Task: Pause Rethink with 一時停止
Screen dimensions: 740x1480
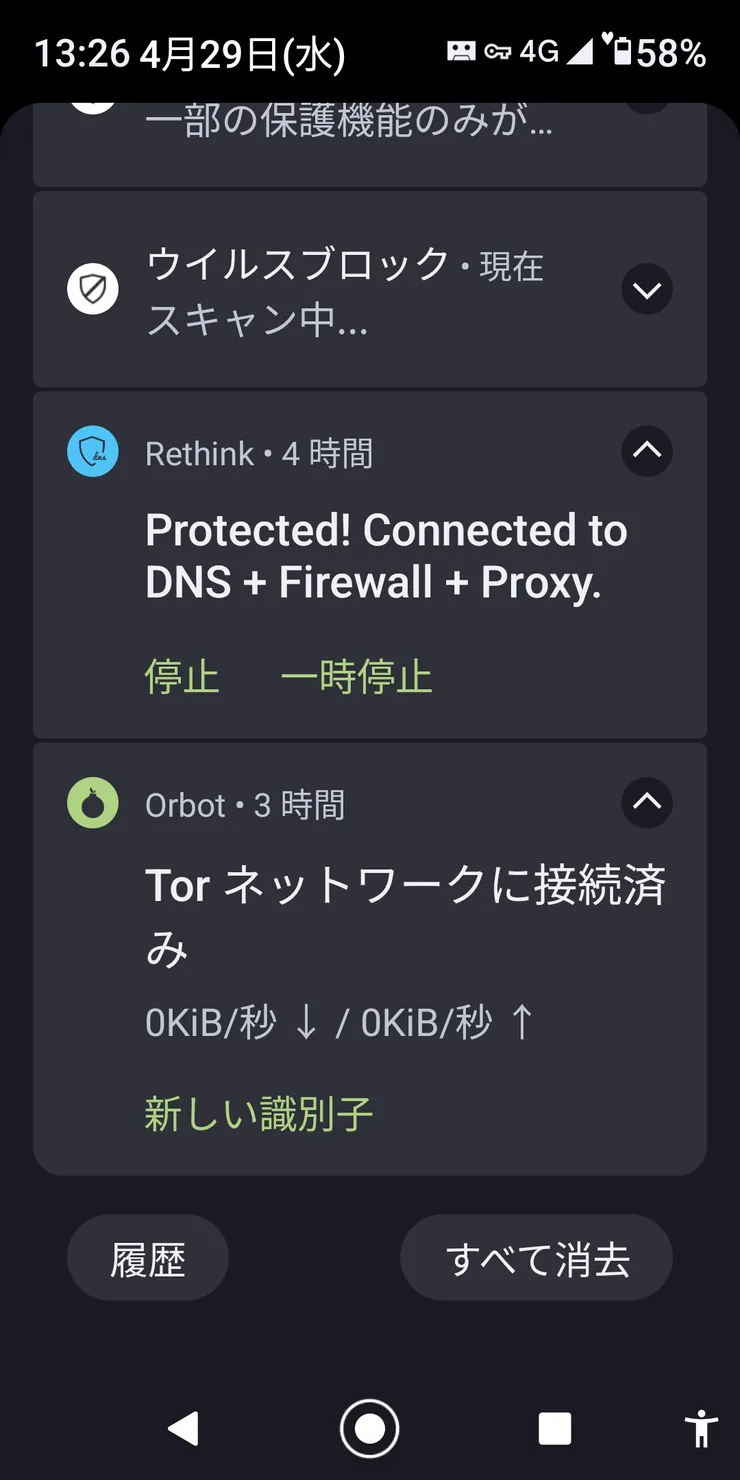Action: point(357,677)
